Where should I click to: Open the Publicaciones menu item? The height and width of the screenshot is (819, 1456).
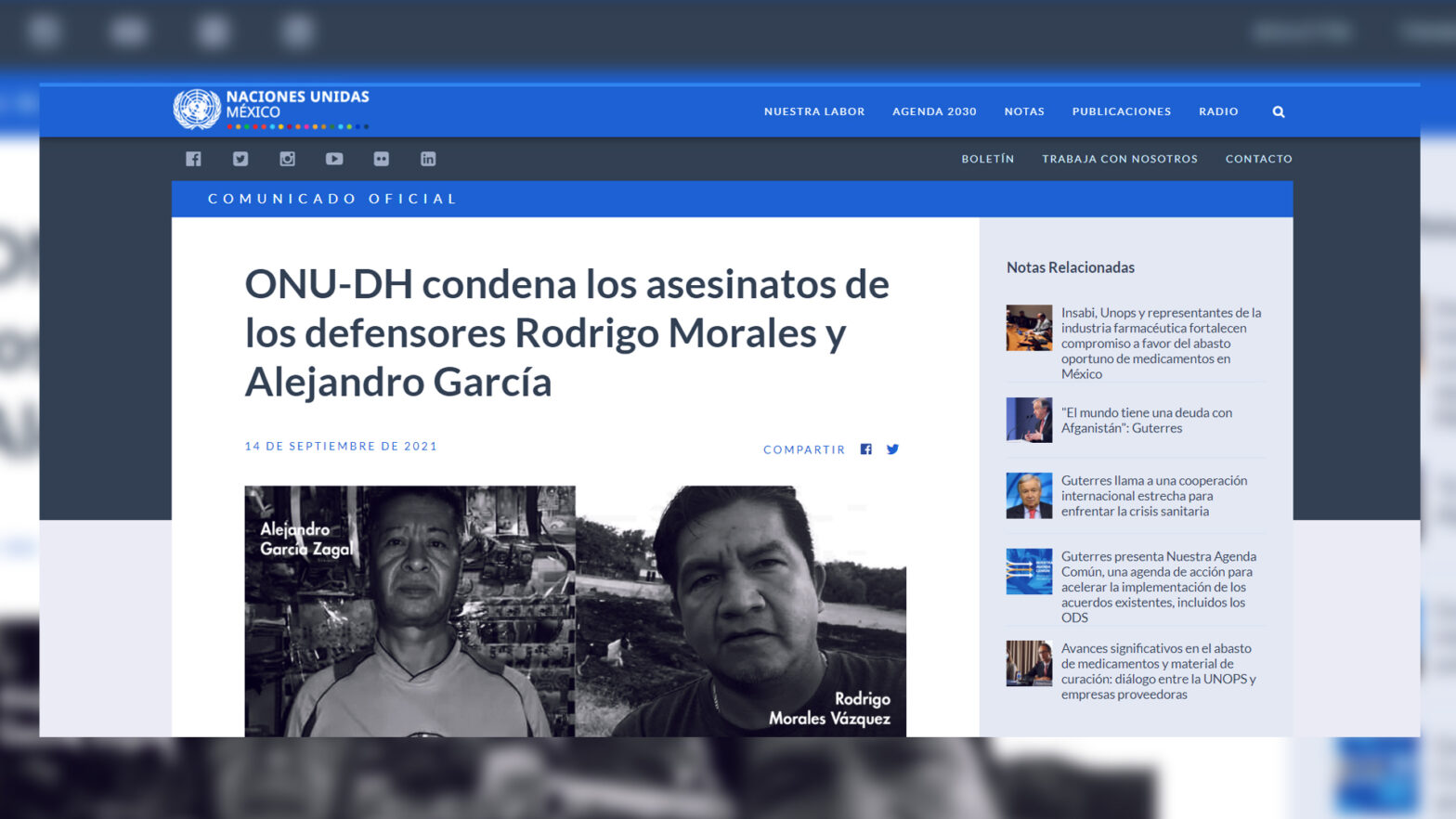pos(1122,111)
